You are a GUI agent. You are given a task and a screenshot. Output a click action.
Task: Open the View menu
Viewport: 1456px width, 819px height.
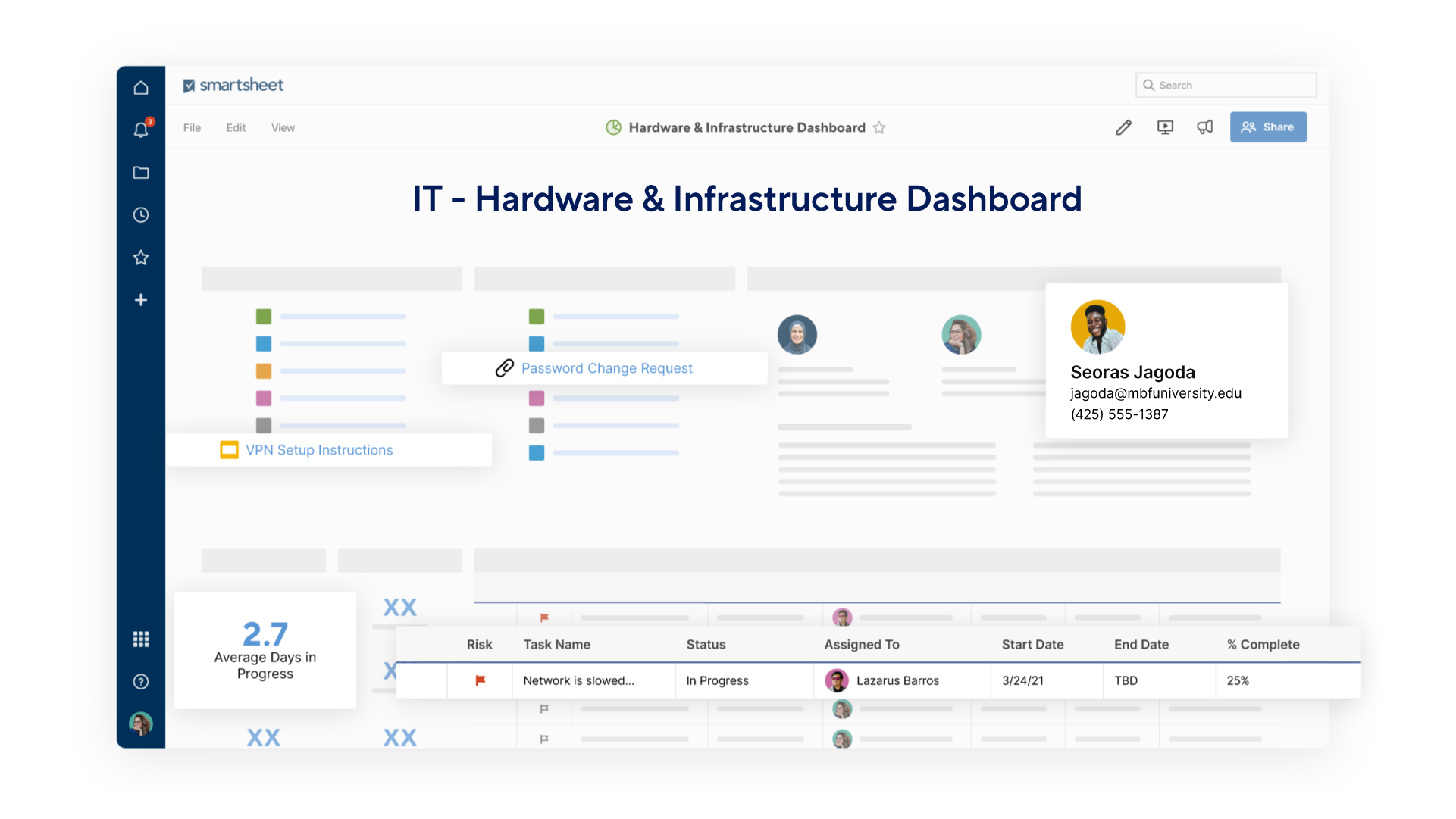pos(283,127)
